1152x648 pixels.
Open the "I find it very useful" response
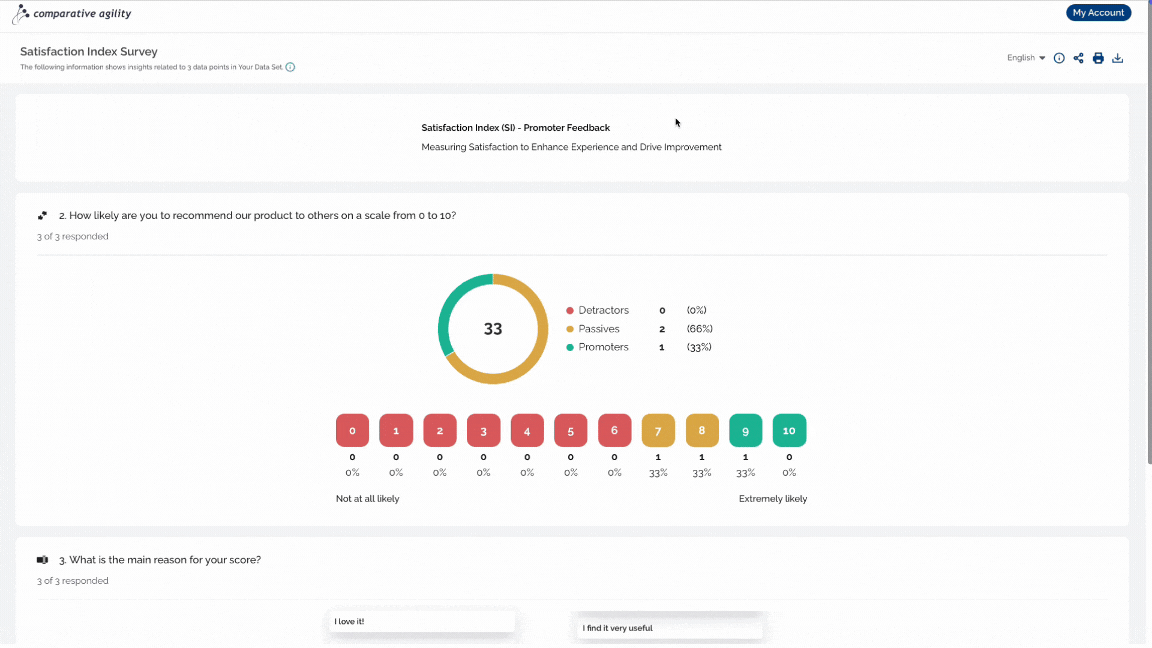coord(669,628)
